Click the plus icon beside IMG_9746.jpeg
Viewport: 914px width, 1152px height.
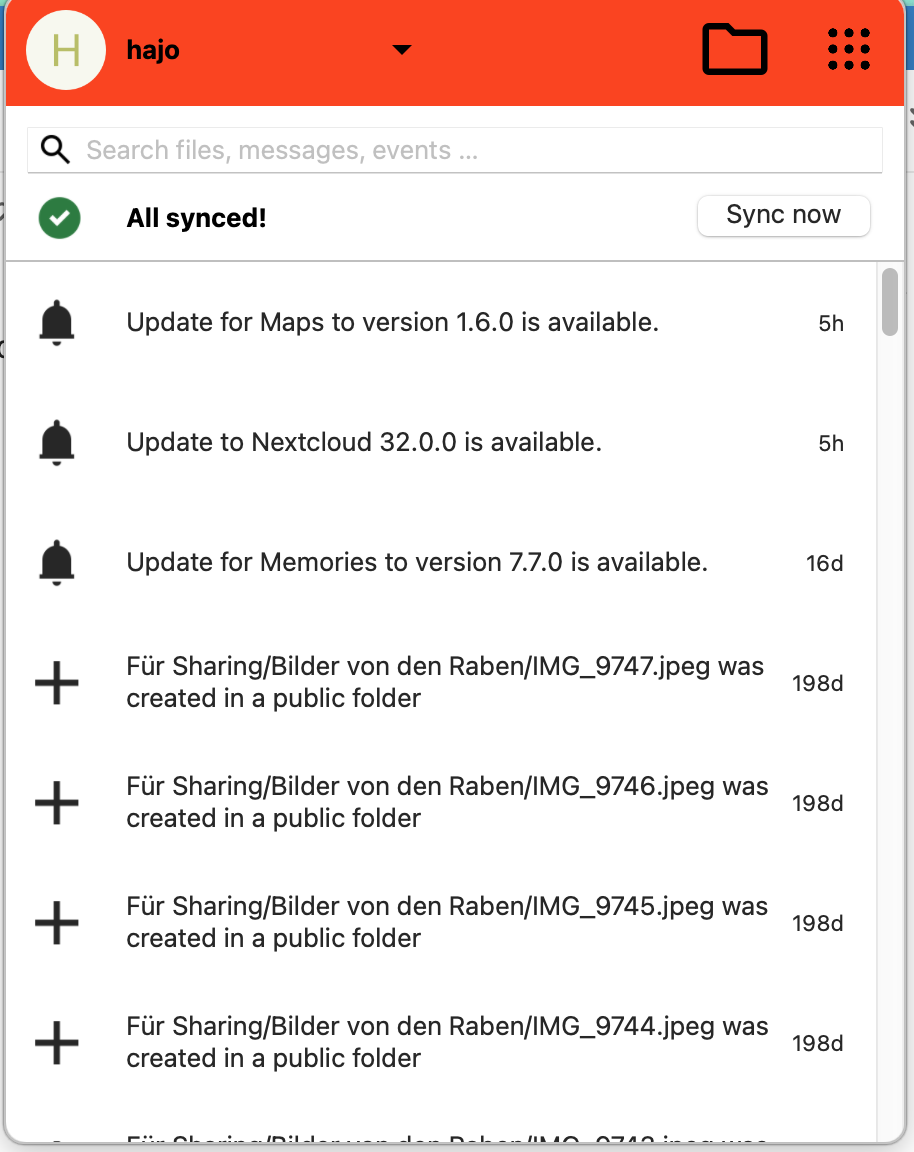pyautogui.click(x=57, y=803)
